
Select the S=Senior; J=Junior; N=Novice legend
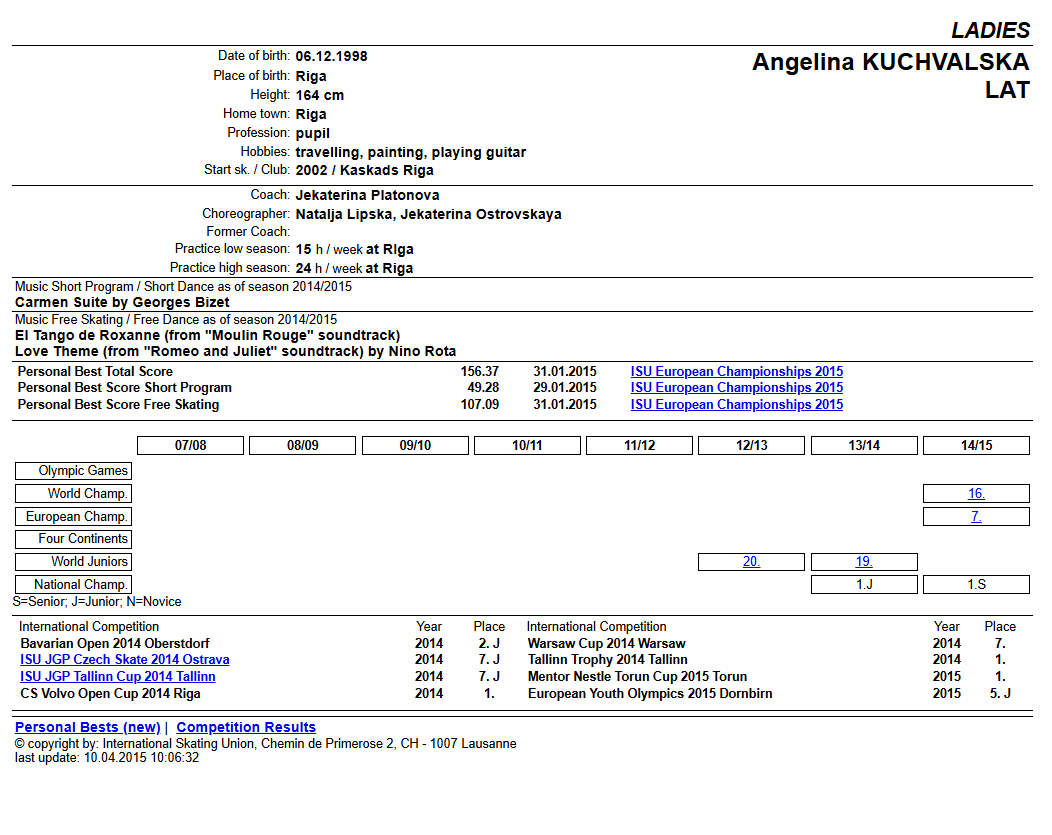[x=97, y=602]
